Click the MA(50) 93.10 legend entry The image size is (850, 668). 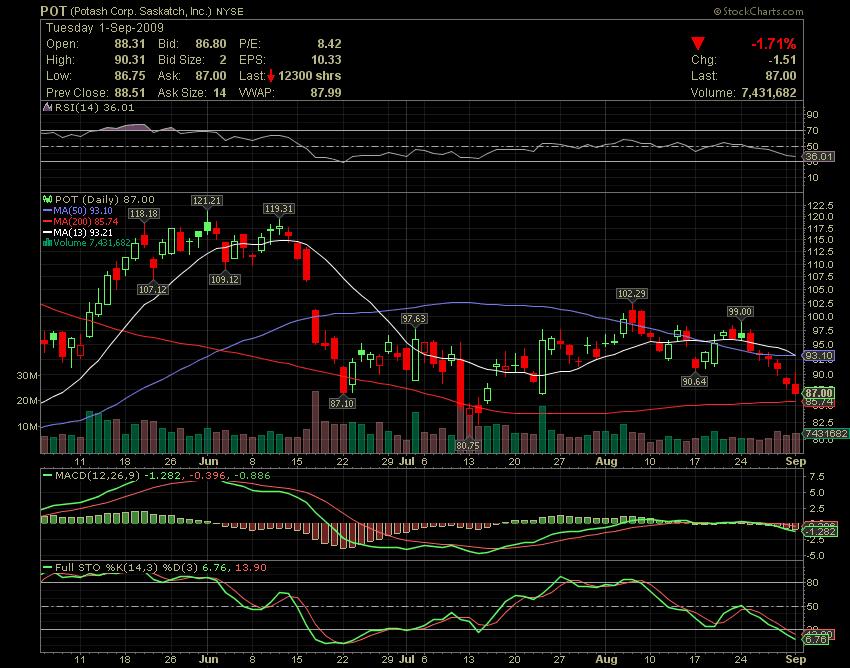tap(78, 211)
